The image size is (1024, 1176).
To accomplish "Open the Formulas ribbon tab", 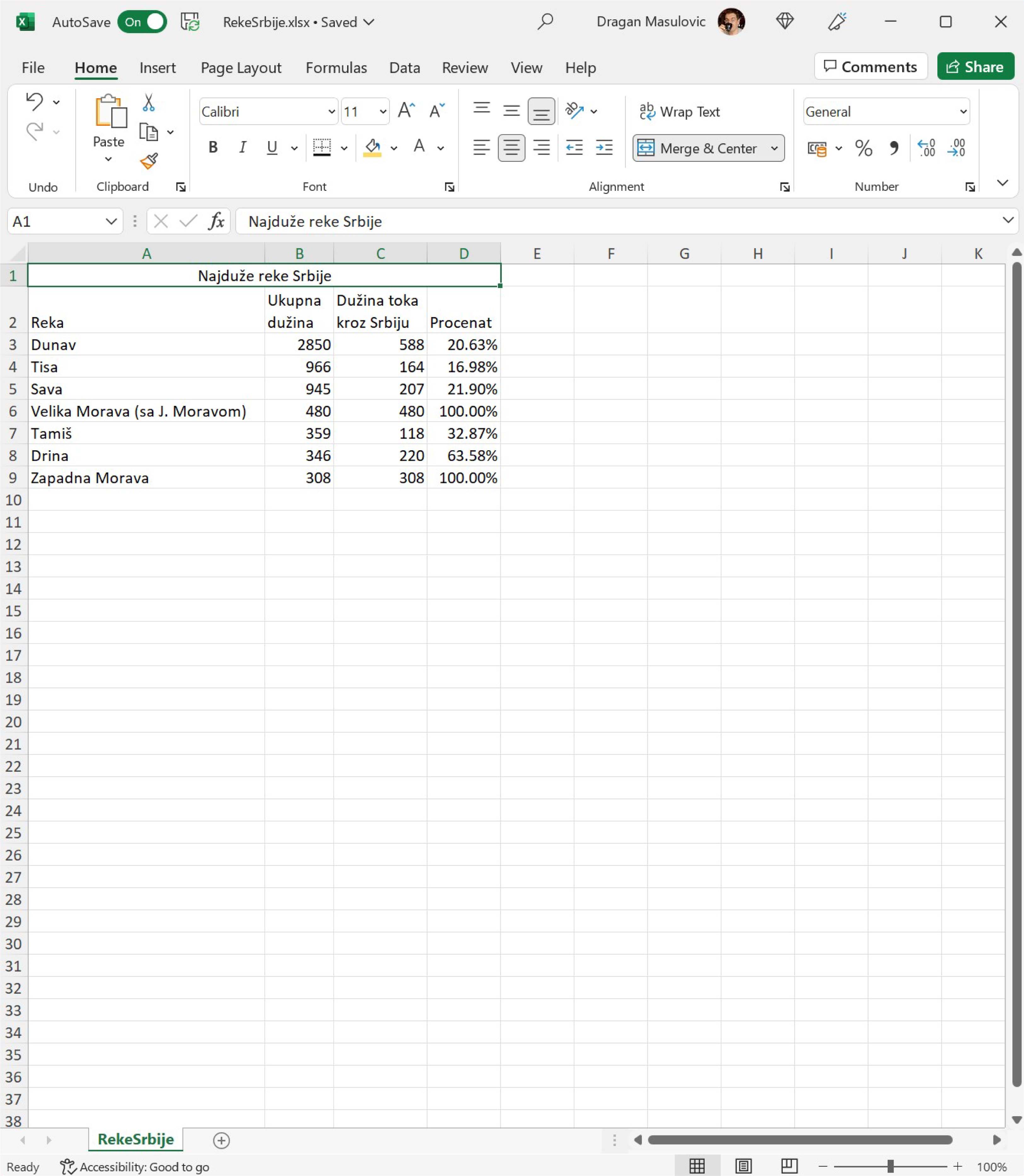I will (336, 68).
